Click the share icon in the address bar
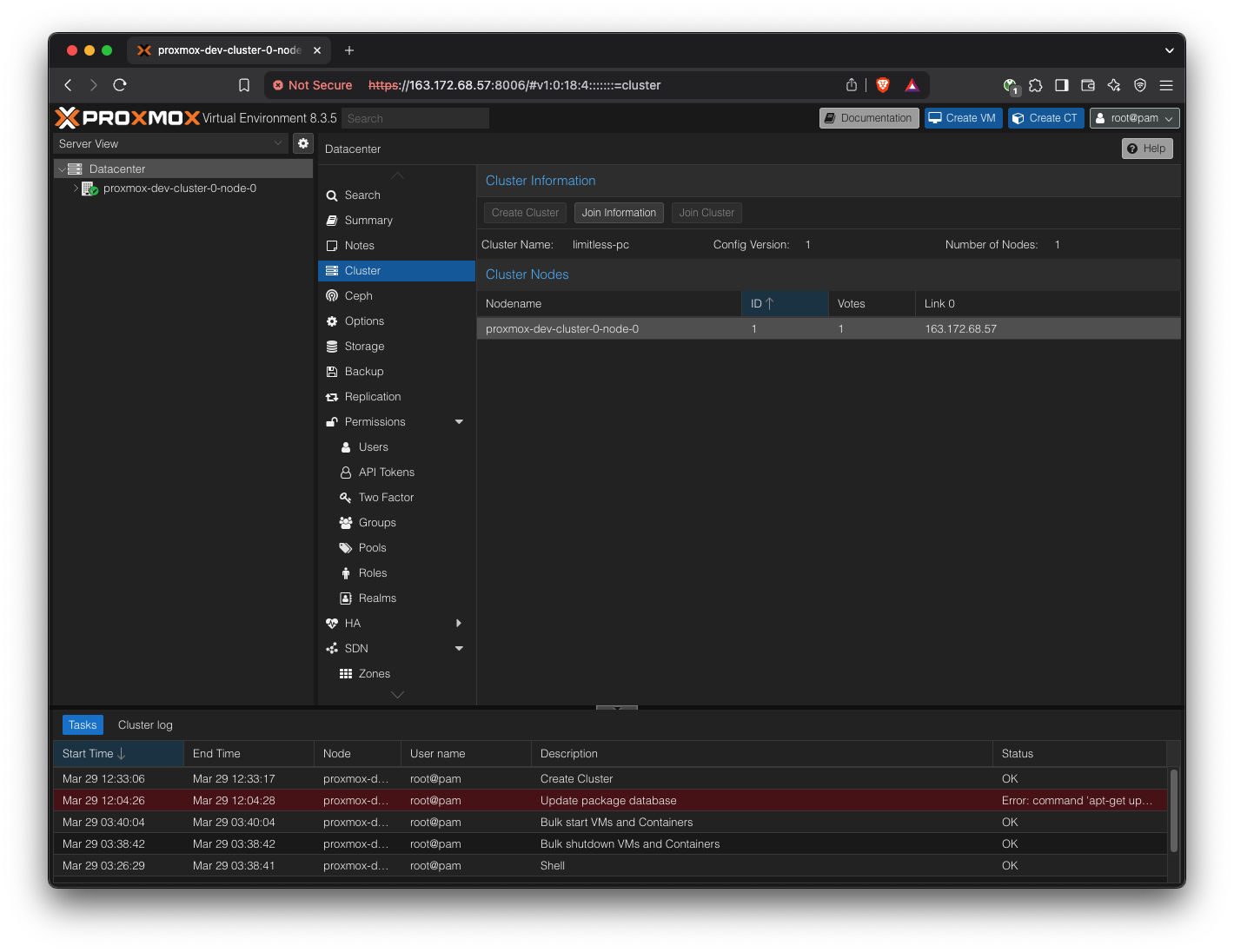The width and height of the screenshot is (1234, 952). (x=852, y=85)
